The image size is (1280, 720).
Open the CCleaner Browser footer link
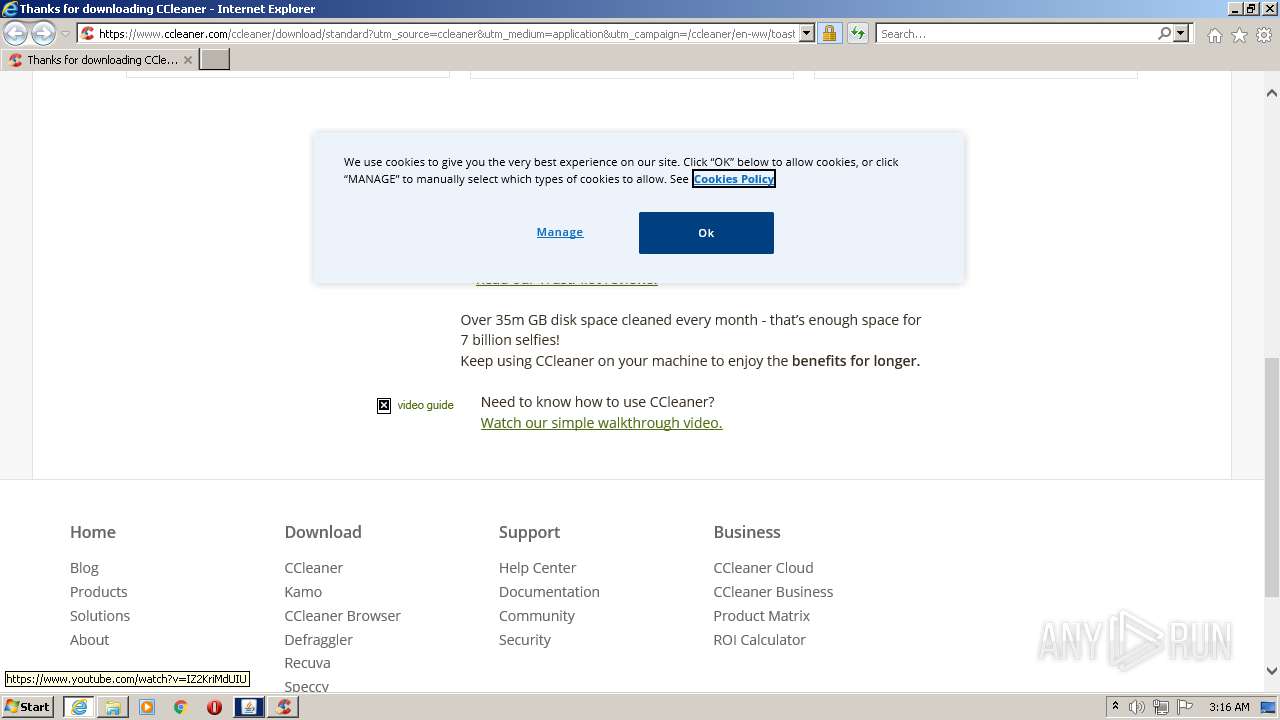(x=342, y=616)
